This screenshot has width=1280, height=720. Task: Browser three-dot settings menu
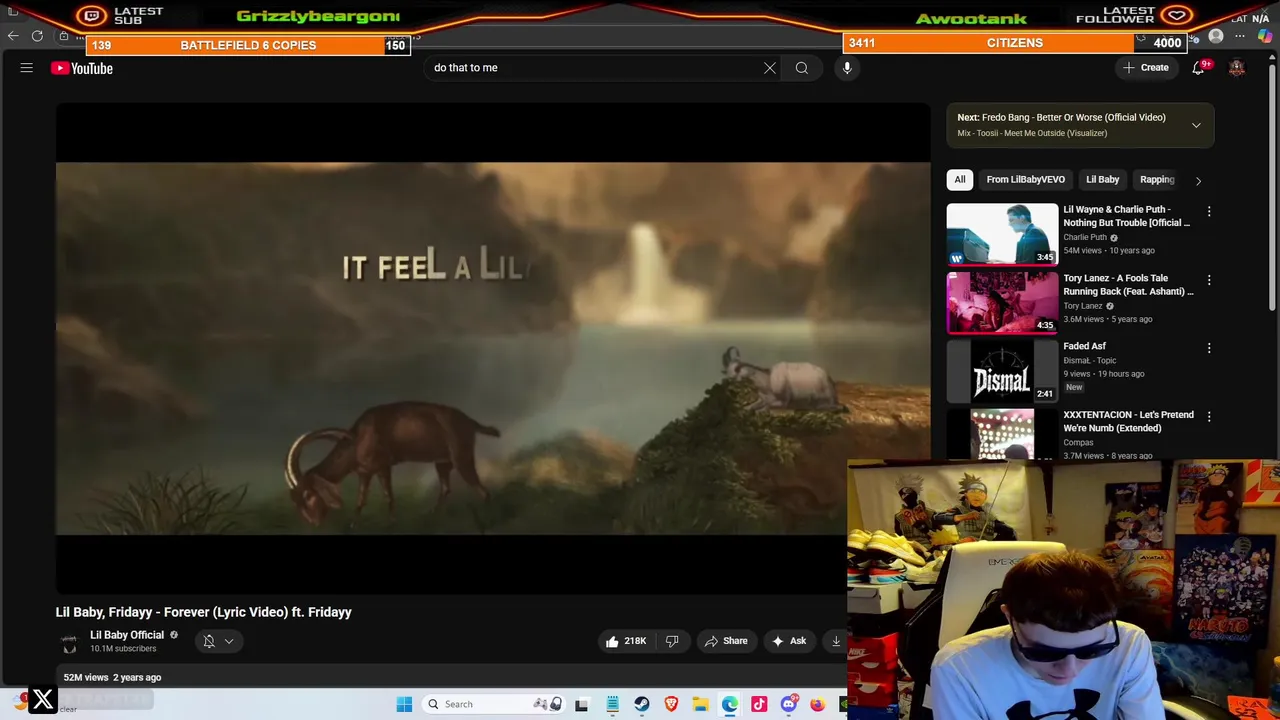1240,36
